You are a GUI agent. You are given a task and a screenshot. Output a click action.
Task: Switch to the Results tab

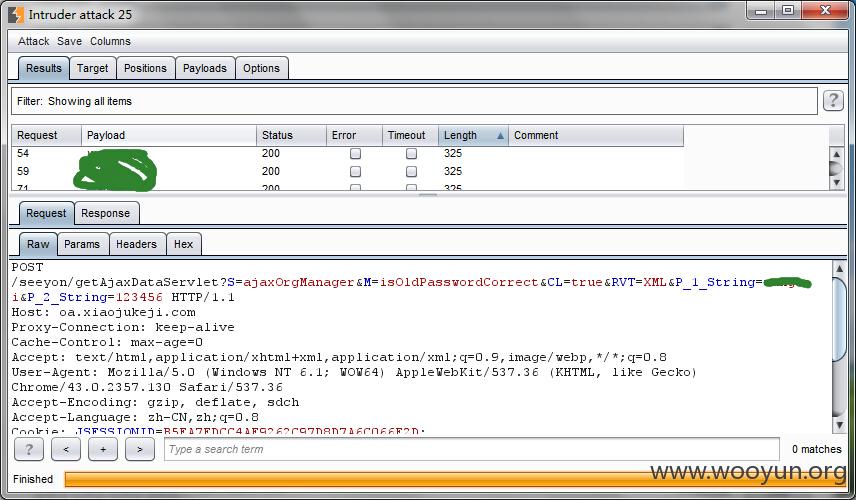(44, 68)
